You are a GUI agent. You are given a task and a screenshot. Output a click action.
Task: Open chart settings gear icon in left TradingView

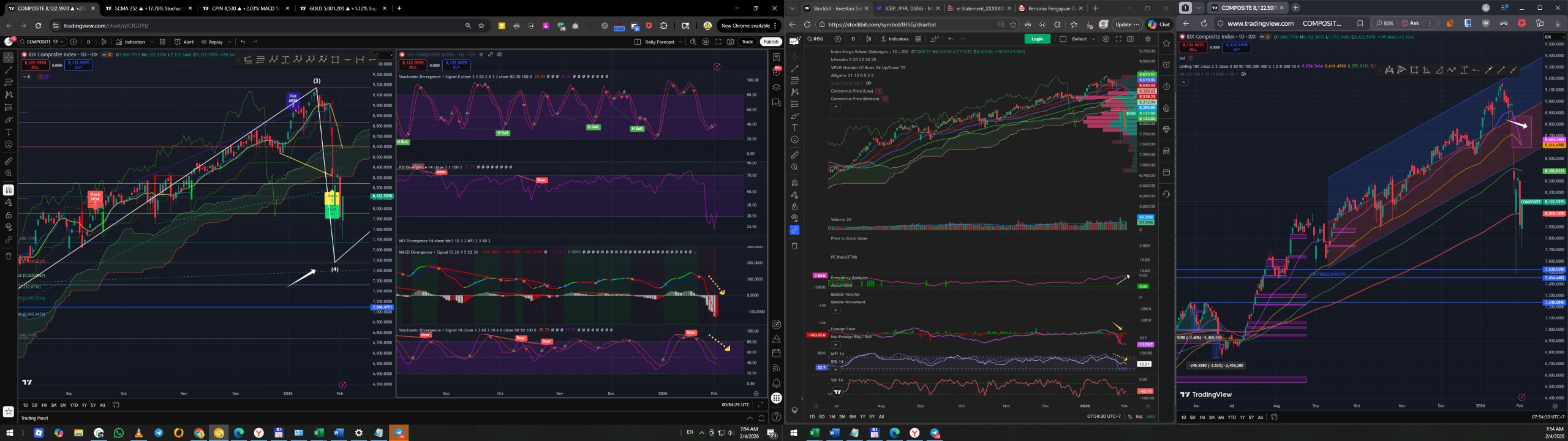point(706,42)
